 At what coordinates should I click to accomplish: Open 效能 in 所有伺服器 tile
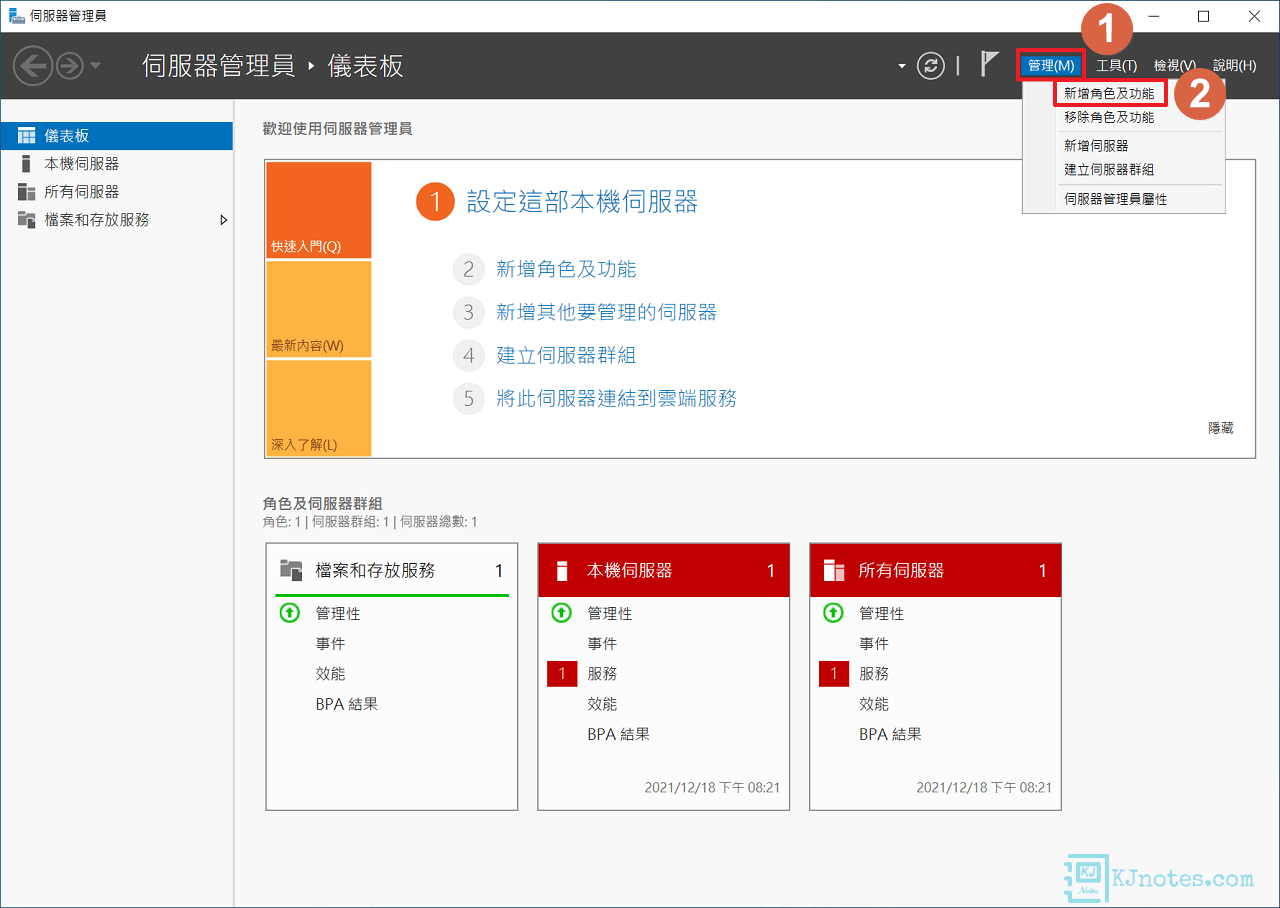pos(875,704)
